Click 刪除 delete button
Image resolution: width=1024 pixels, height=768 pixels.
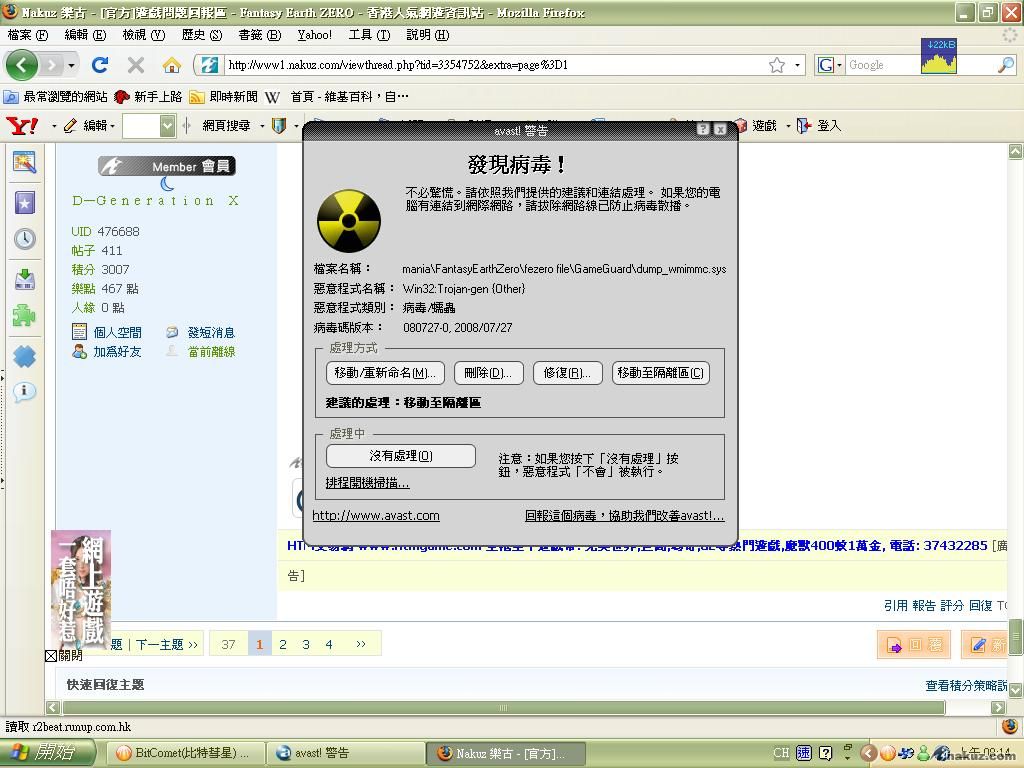coord(488,373)
